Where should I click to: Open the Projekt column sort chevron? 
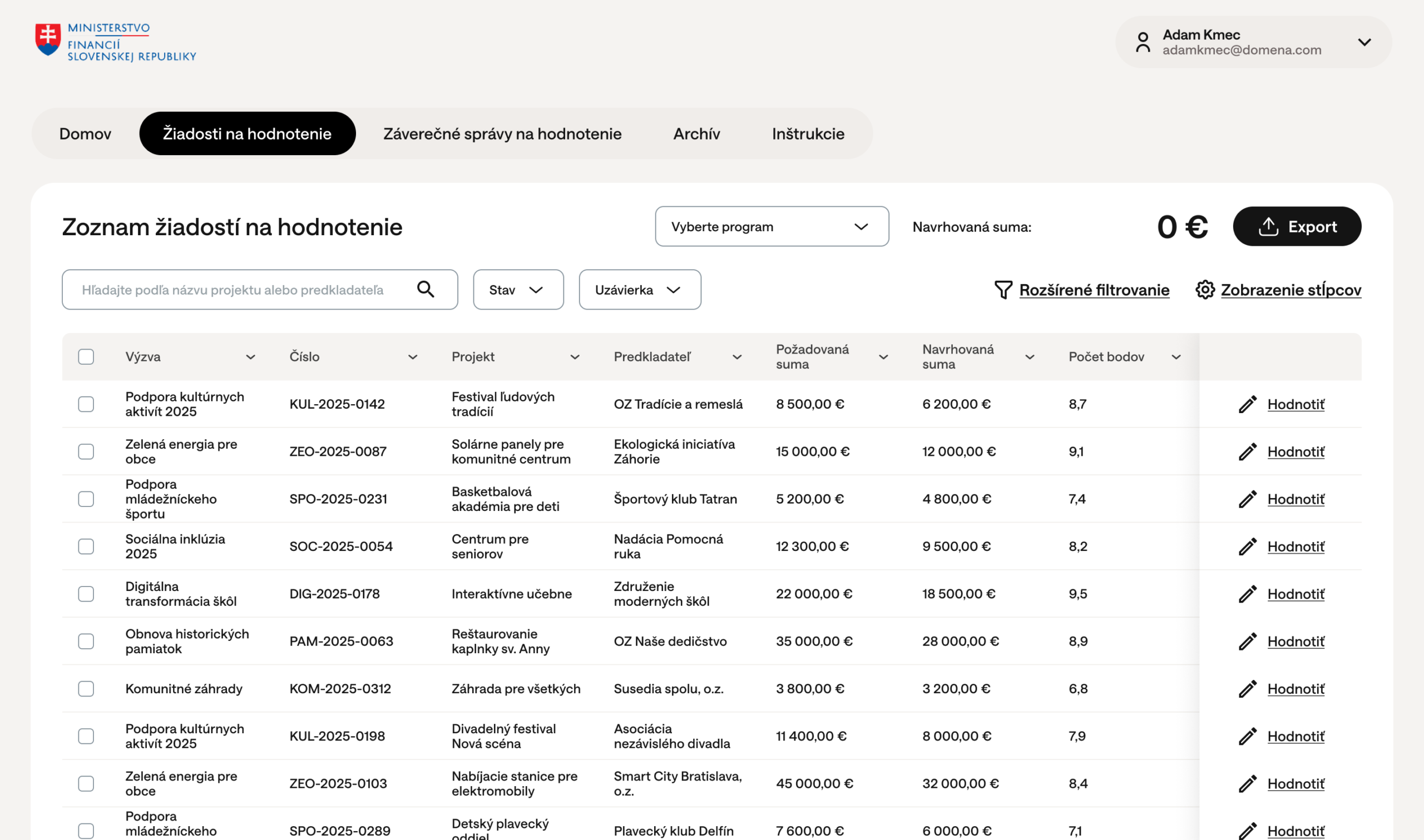pyautogui.click(x=575, y=357)
